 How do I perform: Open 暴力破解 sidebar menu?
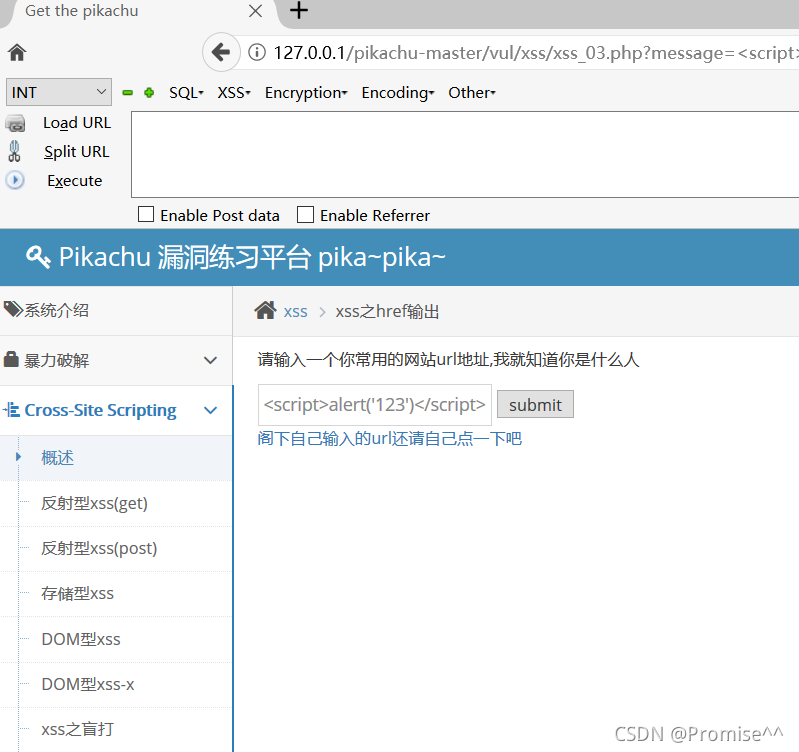pyautogui.click(x=116, y=360)
